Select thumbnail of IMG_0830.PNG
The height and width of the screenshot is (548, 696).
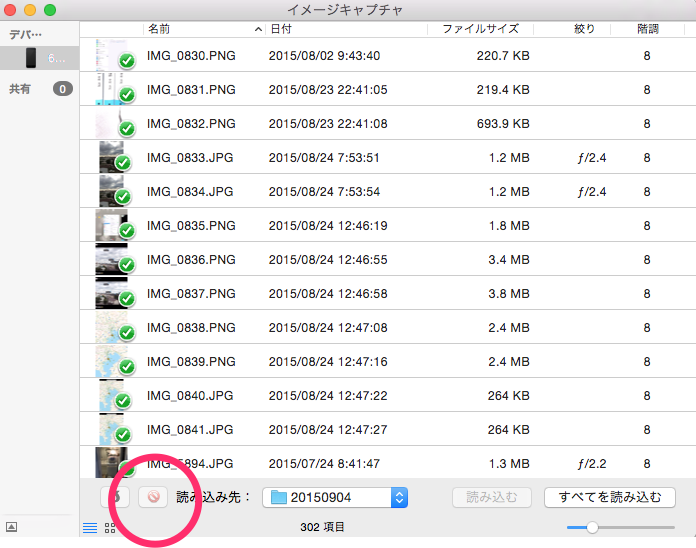tap(112, 55)
